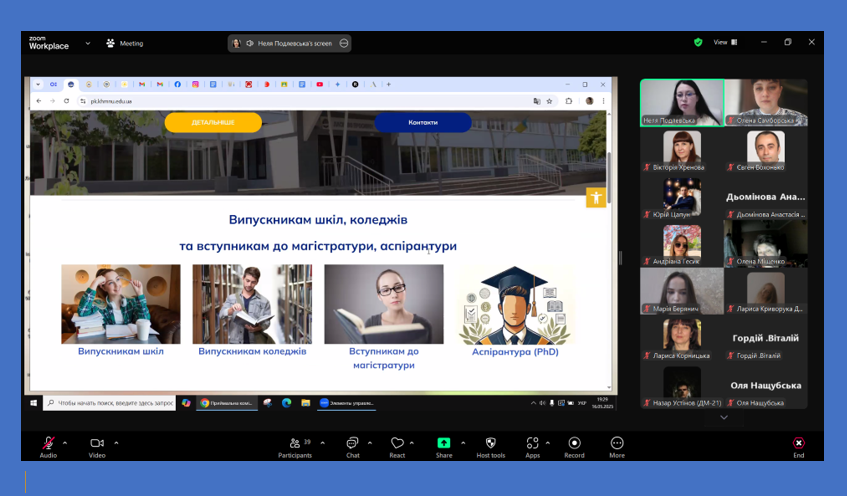Select Олена Самборська's video tile
This screenshot has width=847, height=496.
pyautogui.click(x=766, y=103)
